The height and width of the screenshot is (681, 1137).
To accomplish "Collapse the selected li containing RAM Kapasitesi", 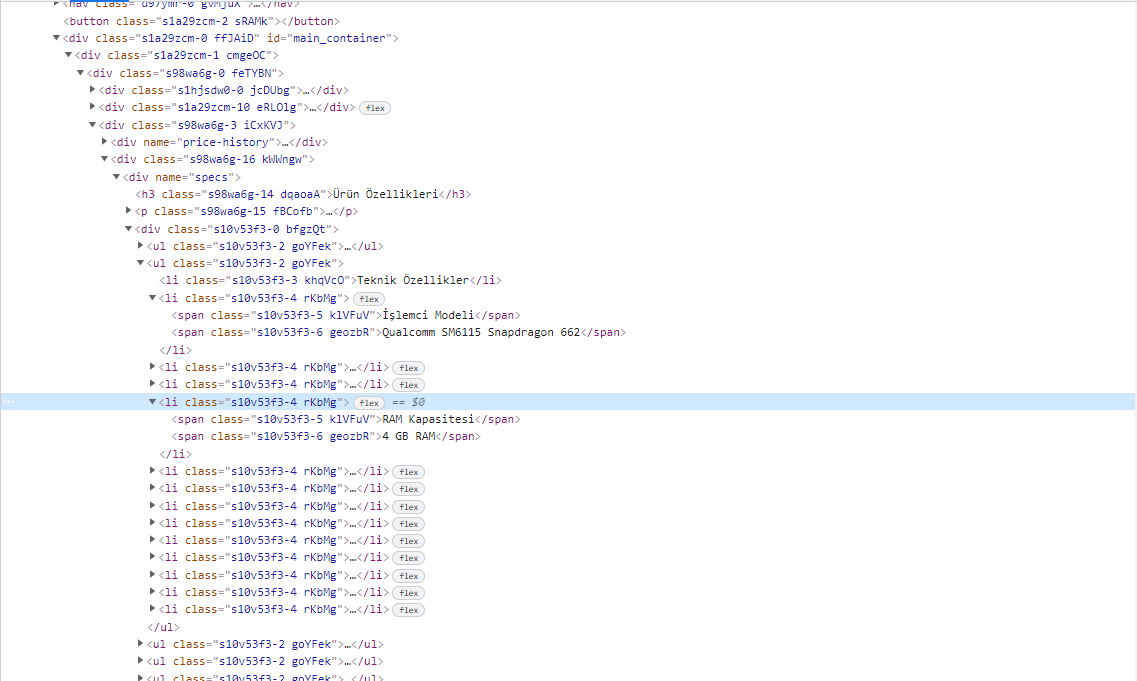I will click(152, 402).
